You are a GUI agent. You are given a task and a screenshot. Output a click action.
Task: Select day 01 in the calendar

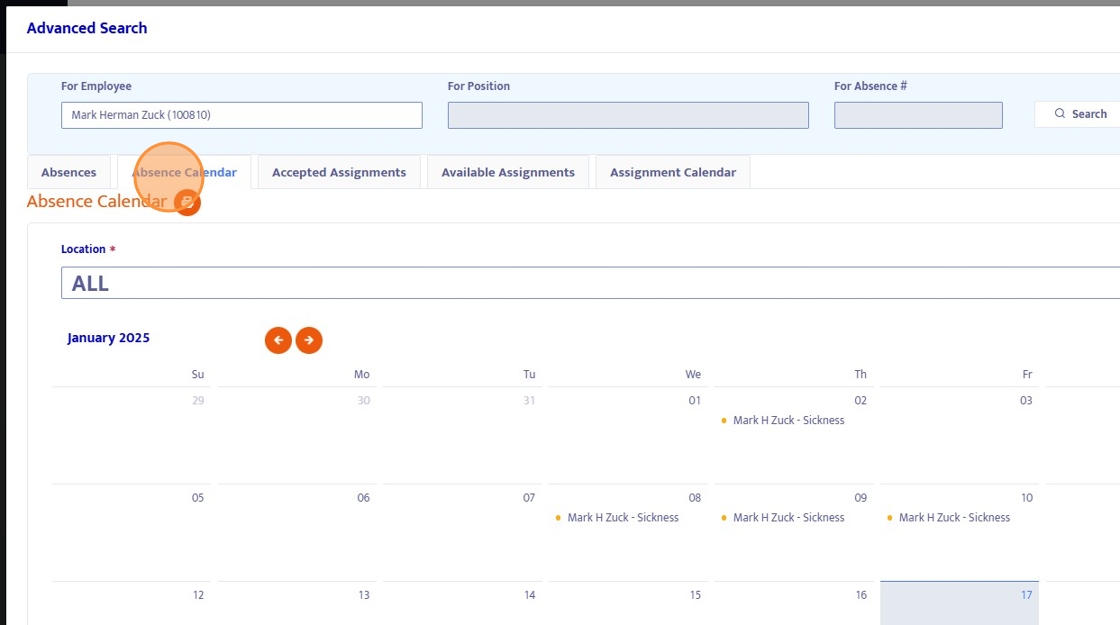(694, 400)
